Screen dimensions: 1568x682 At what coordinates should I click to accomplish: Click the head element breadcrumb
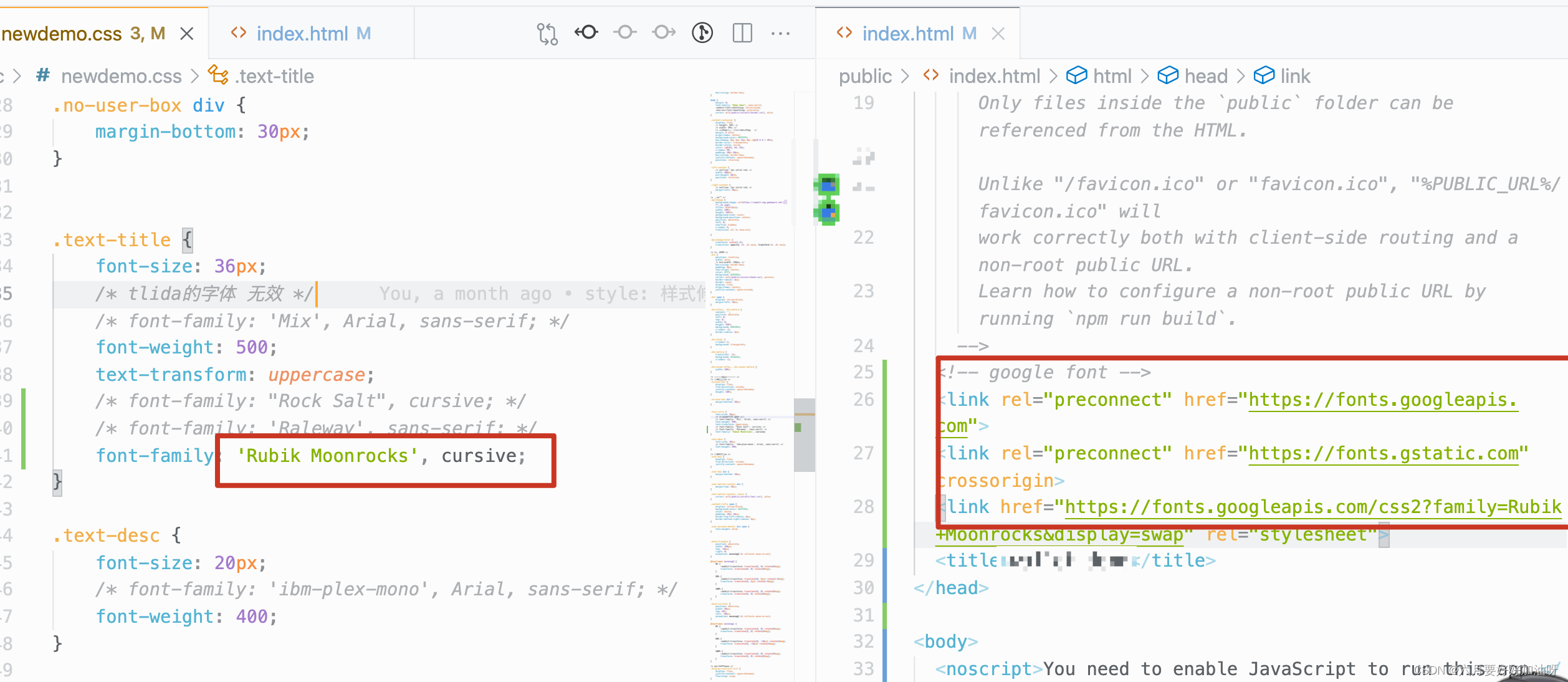pos(1205,76)
